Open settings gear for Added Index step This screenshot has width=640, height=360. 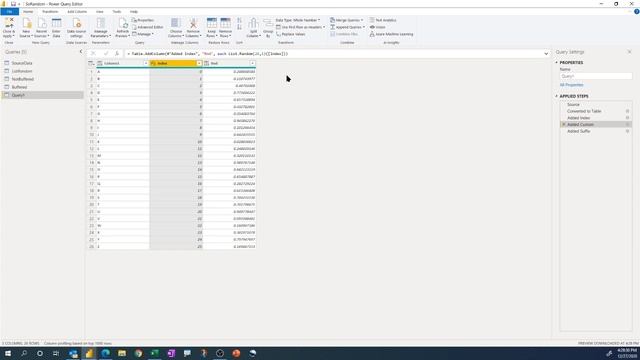(x=627, y=118)
